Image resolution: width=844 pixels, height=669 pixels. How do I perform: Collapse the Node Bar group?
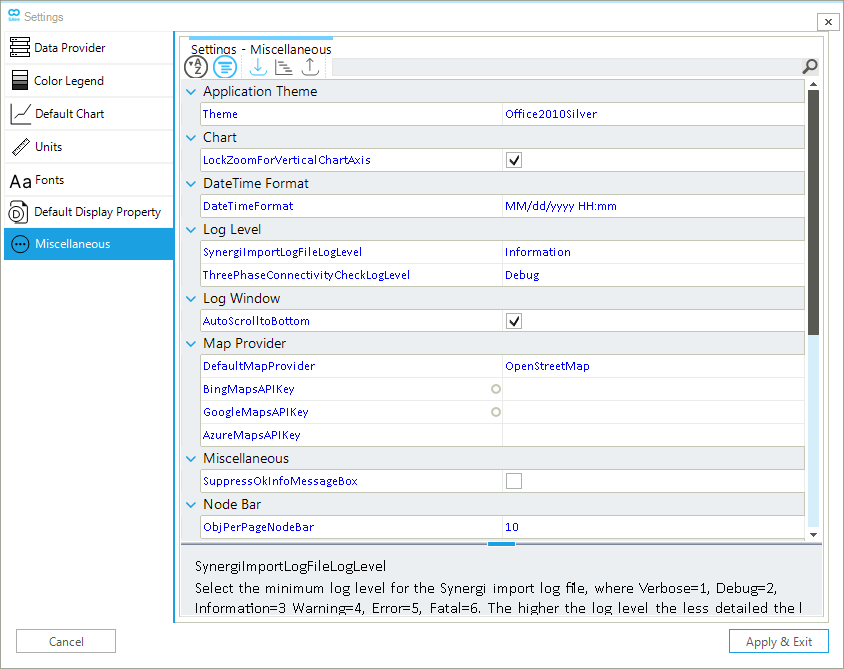click(191, 505)
